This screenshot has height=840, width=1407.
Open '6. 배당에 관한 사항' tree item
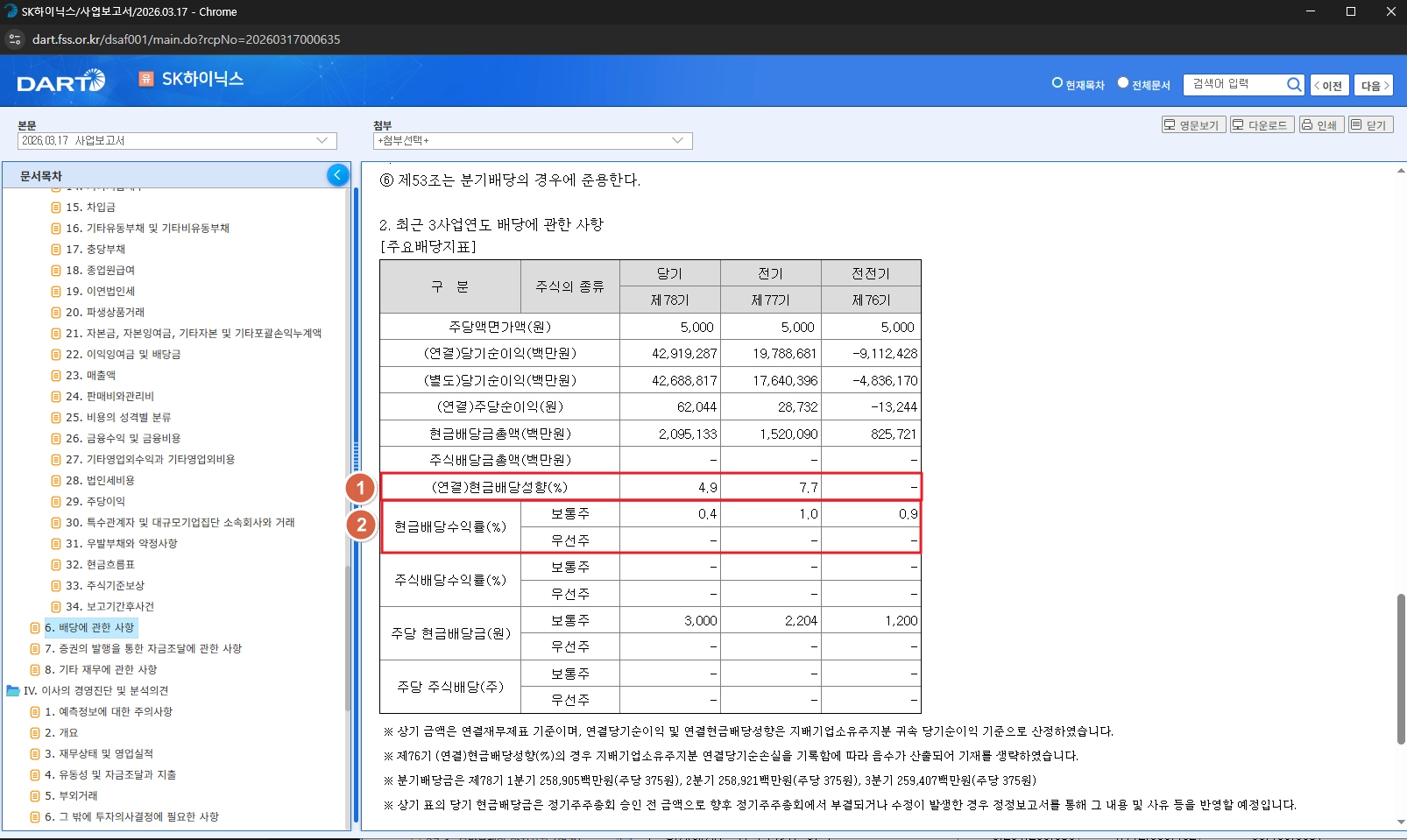point(89,628)
